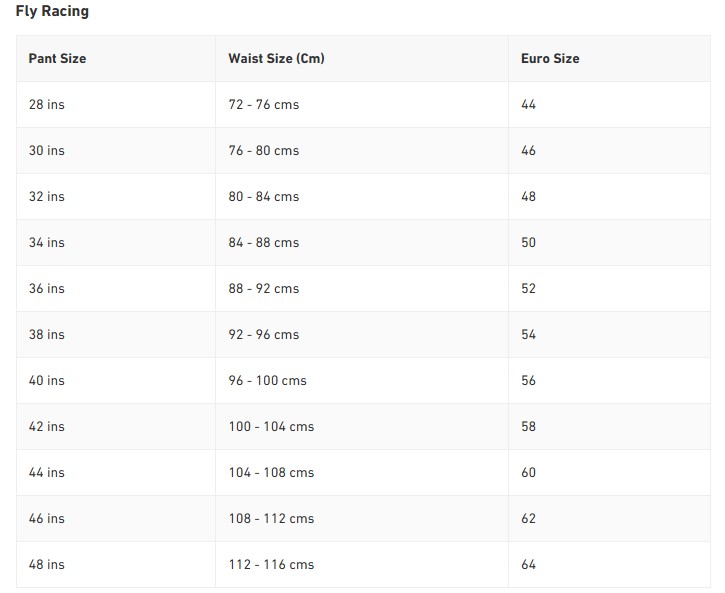Click the 48 ins pant size cell
This screenshot has width=725, height=593.
coord(46,565)
